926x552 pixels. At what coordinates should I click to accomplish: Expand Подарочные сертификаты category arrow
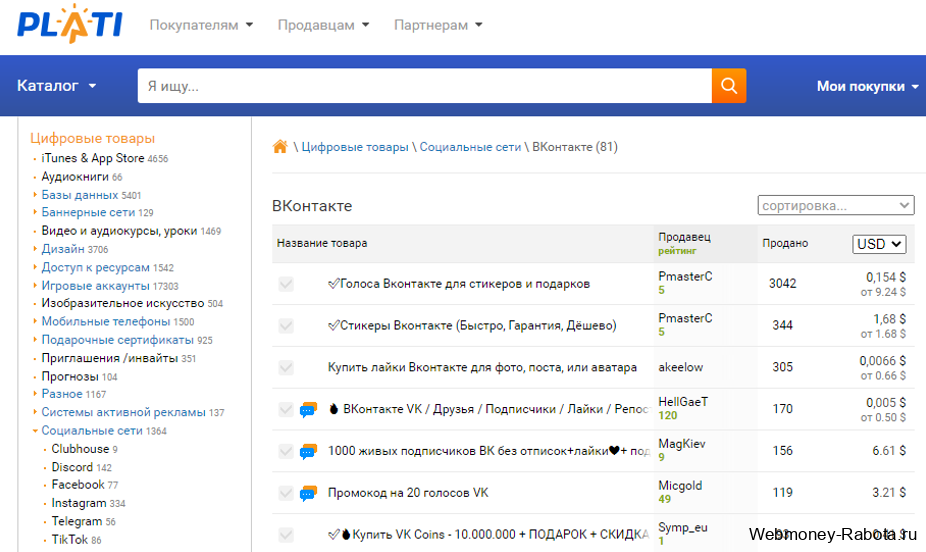click(x=35, y=339)
